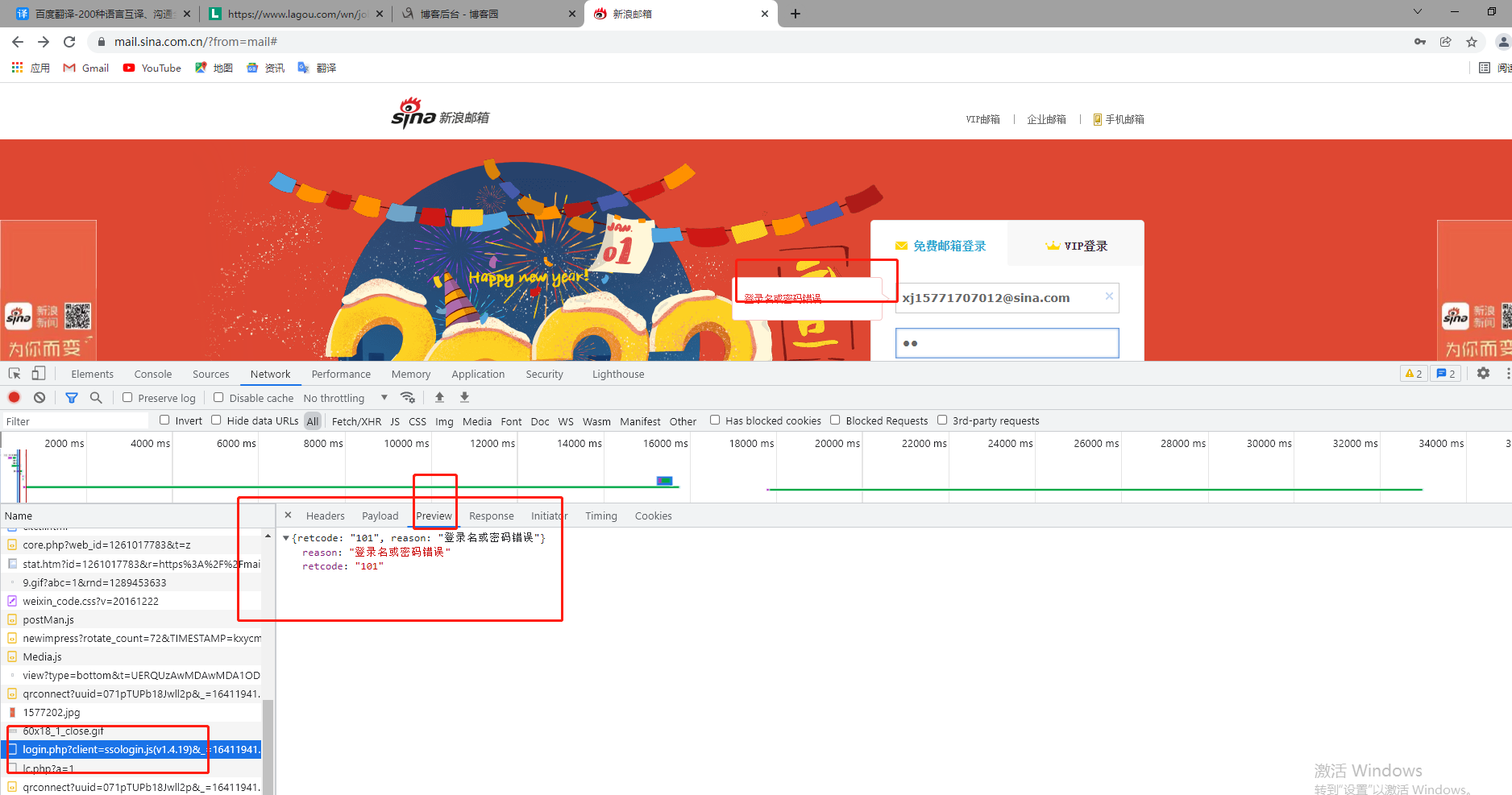This screenshot has width=1512, height=795.
Task: Stop recording the network log
Action: click(15, 397)
